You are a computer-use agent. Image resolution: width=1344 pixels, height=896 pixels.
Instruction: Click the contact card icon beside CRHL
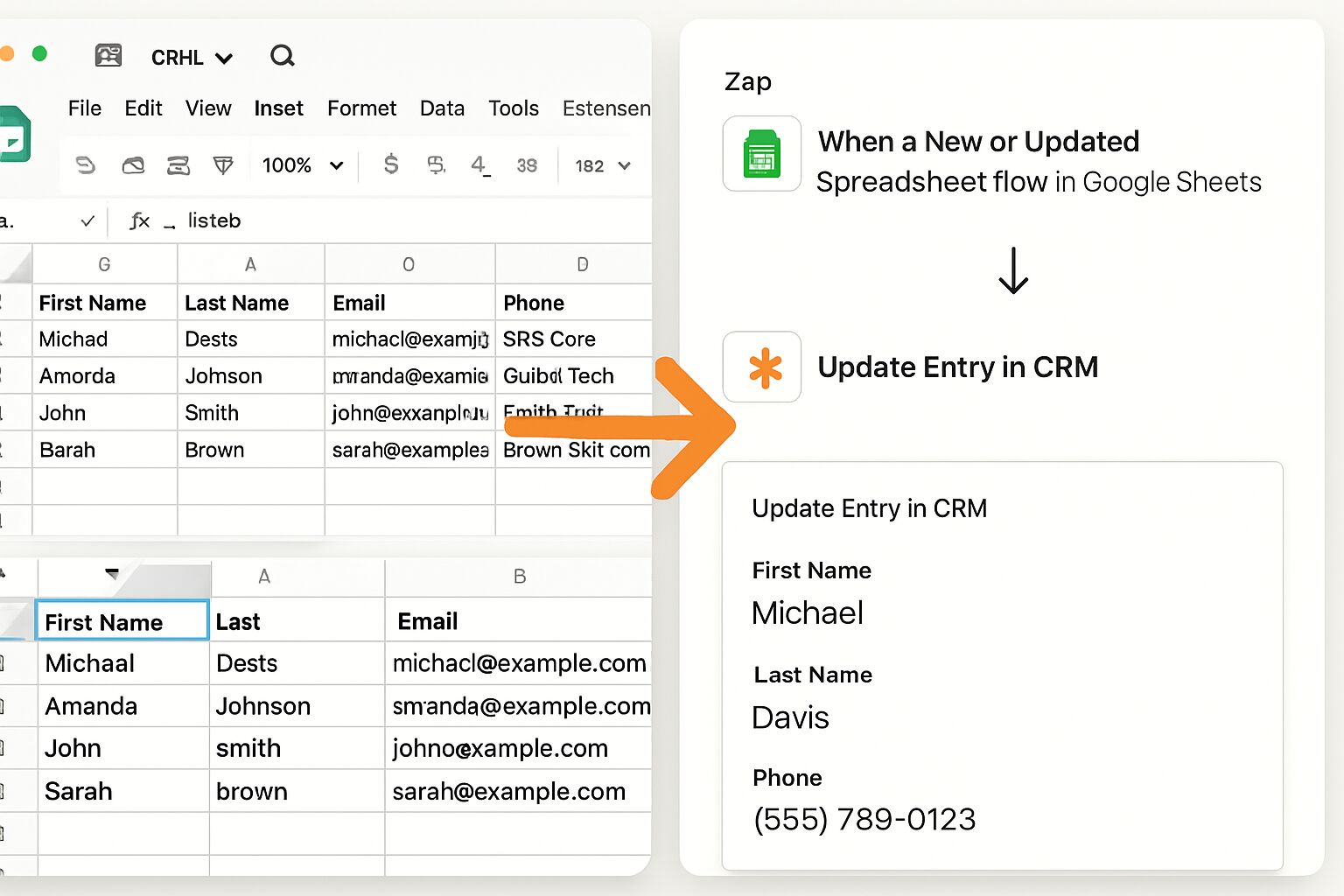click(x=108, y=56)
